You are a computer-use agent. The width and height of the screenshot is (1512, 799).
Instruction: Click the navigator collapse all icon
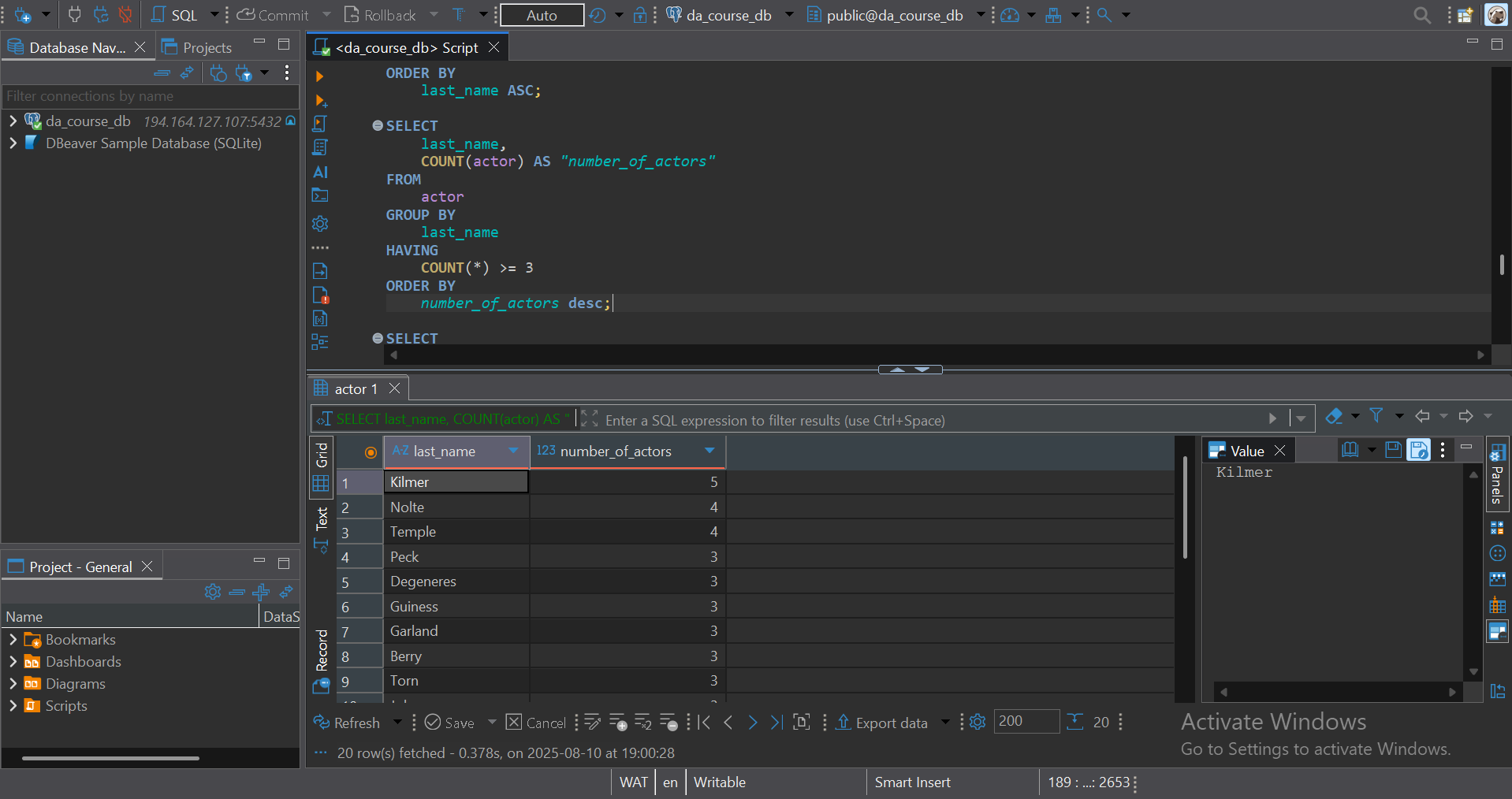click(162, 72)
